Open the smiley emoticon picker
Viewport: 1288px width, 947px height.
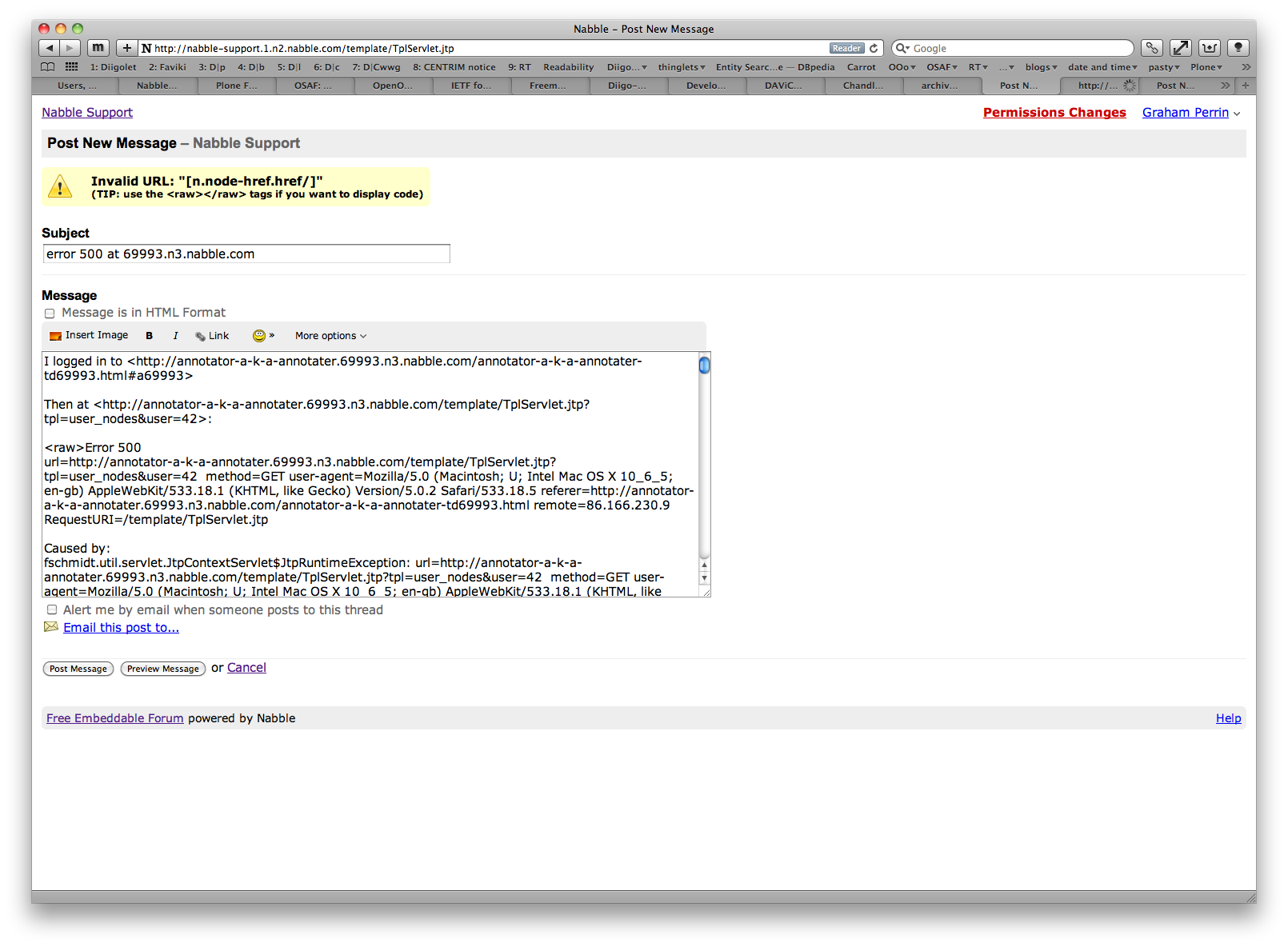[260, 336]
